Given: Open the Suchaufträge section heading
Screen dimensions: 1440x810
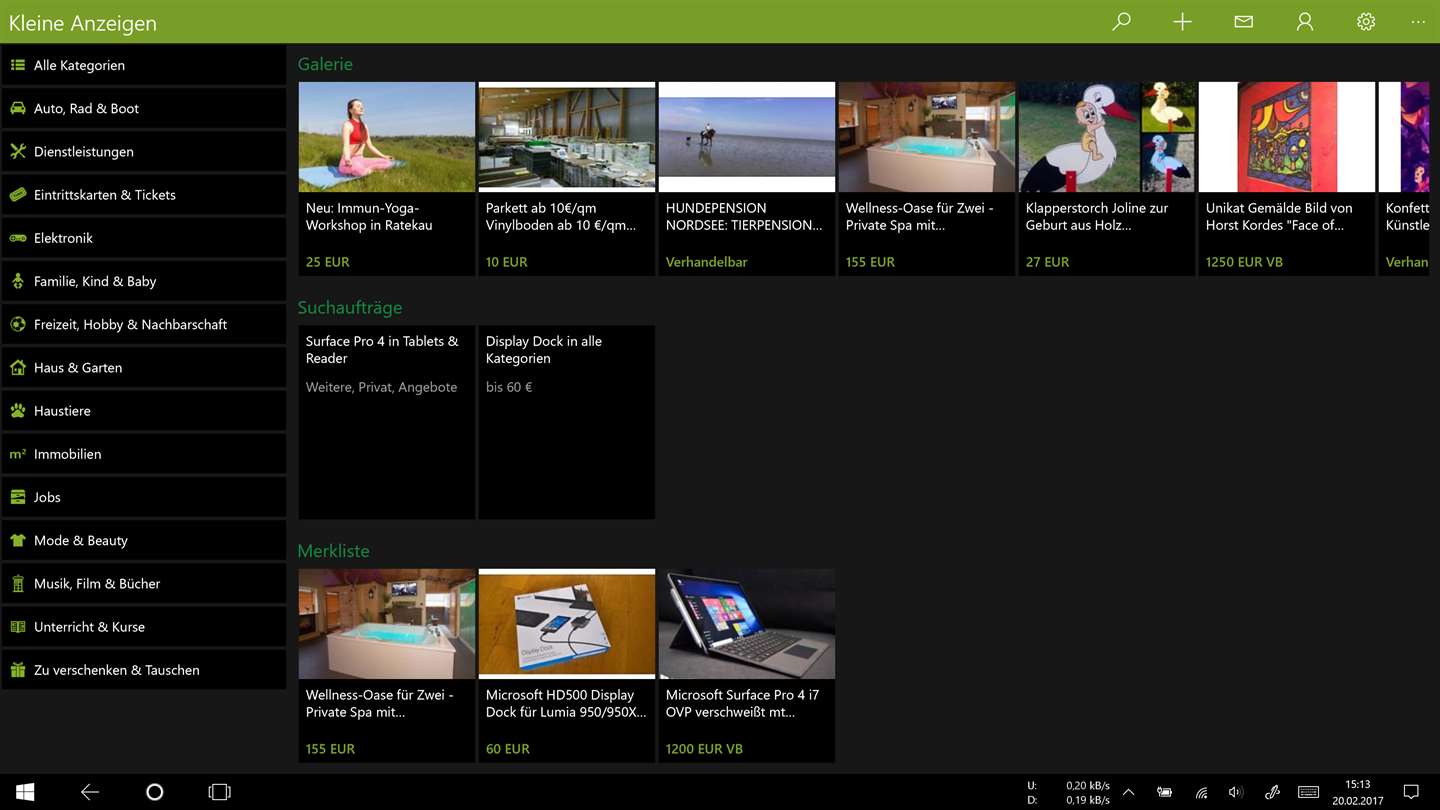Looking at the screenshot, I should click(x=350, y=307).
